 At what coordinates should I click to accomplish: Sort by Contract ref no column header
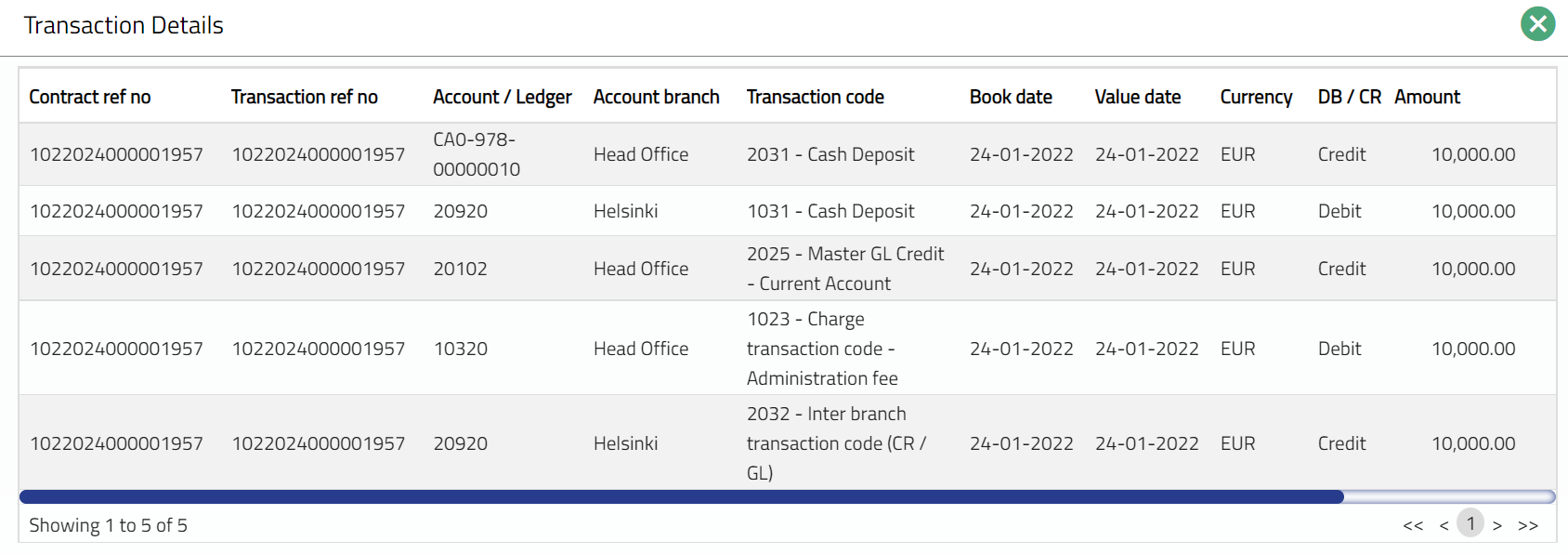[90, 97]
